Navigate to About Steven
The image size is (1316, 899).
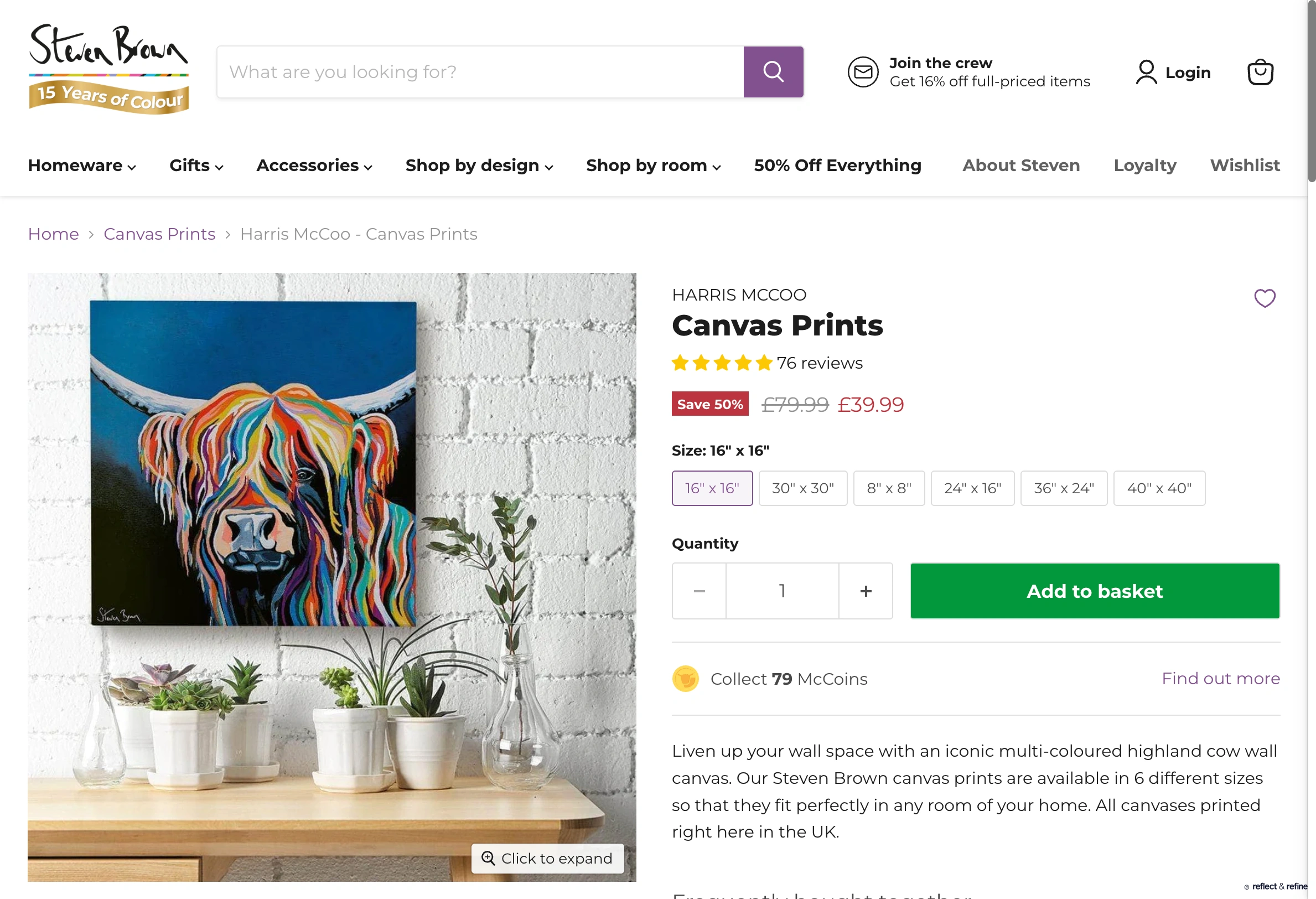click(1020, 166)
